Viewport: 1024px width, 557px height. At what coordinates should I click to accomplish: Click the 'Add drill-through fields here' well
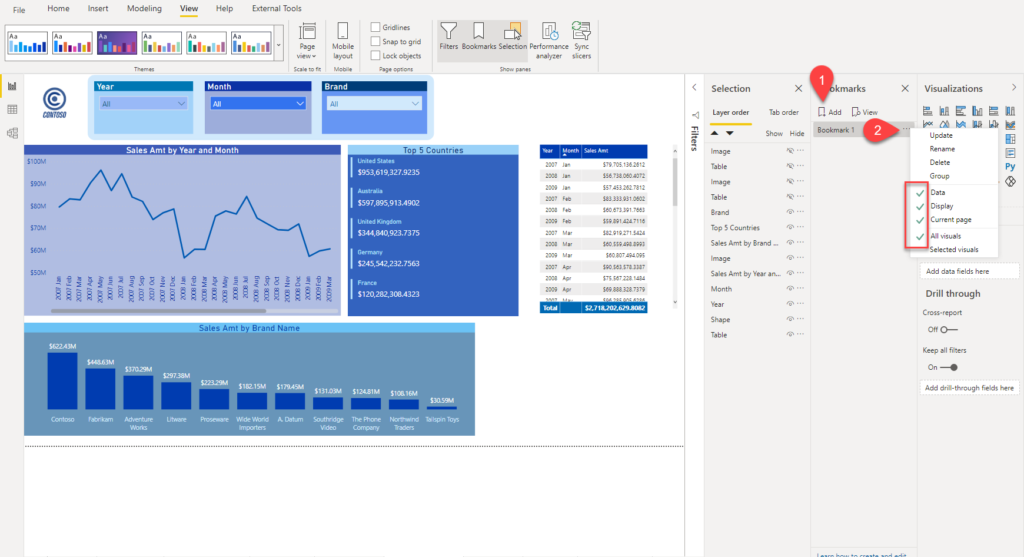(x=969, y=388)
